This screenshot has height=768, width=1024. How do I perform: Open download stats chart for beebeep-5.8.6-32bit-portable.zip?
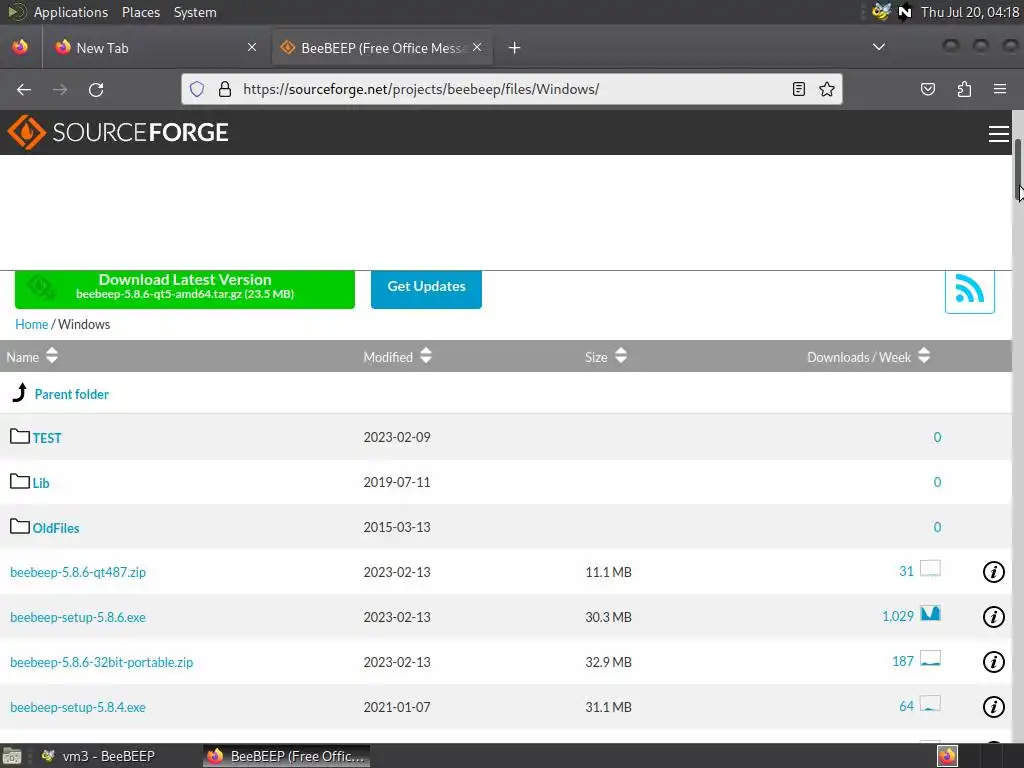(x=930, y=659)
